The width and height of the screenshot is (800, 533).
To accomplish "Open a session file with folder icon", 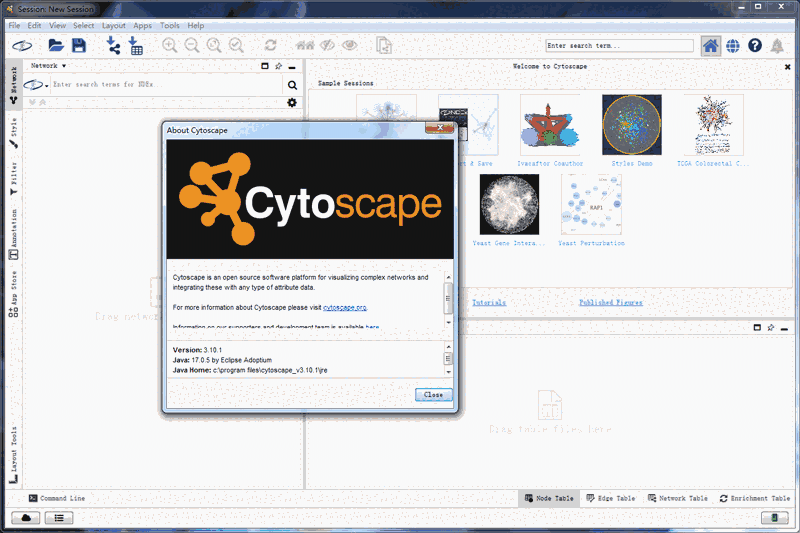I will pos(56,45).
